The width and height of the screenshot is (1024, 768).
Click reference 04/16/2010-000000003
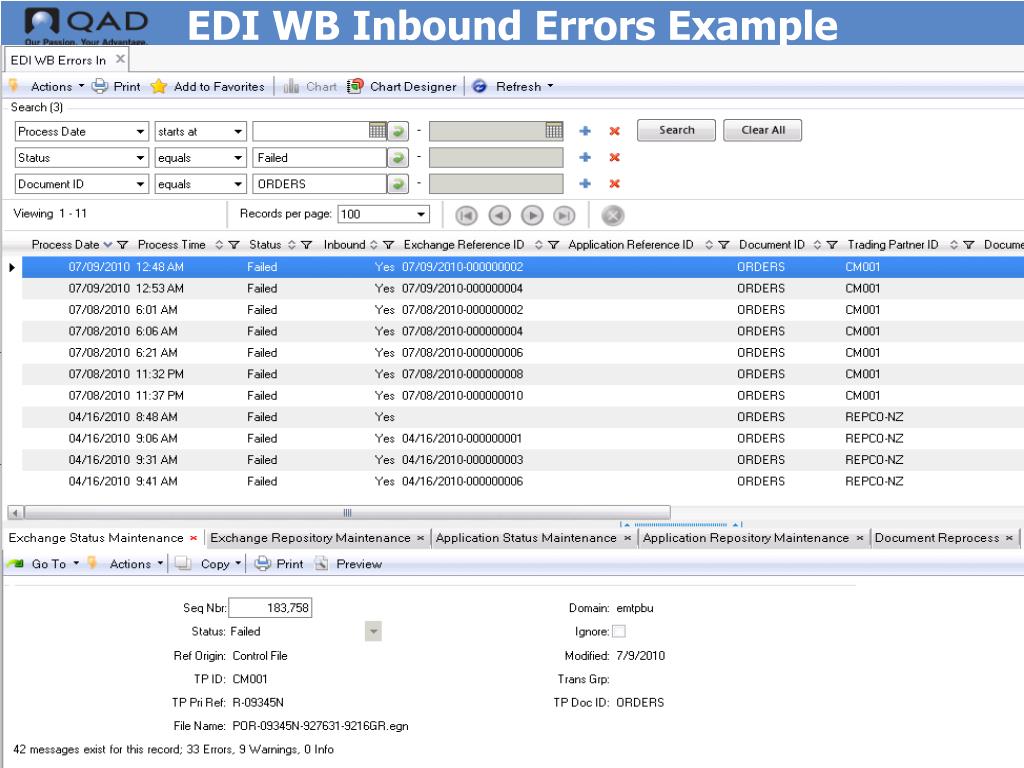(462, 460)
